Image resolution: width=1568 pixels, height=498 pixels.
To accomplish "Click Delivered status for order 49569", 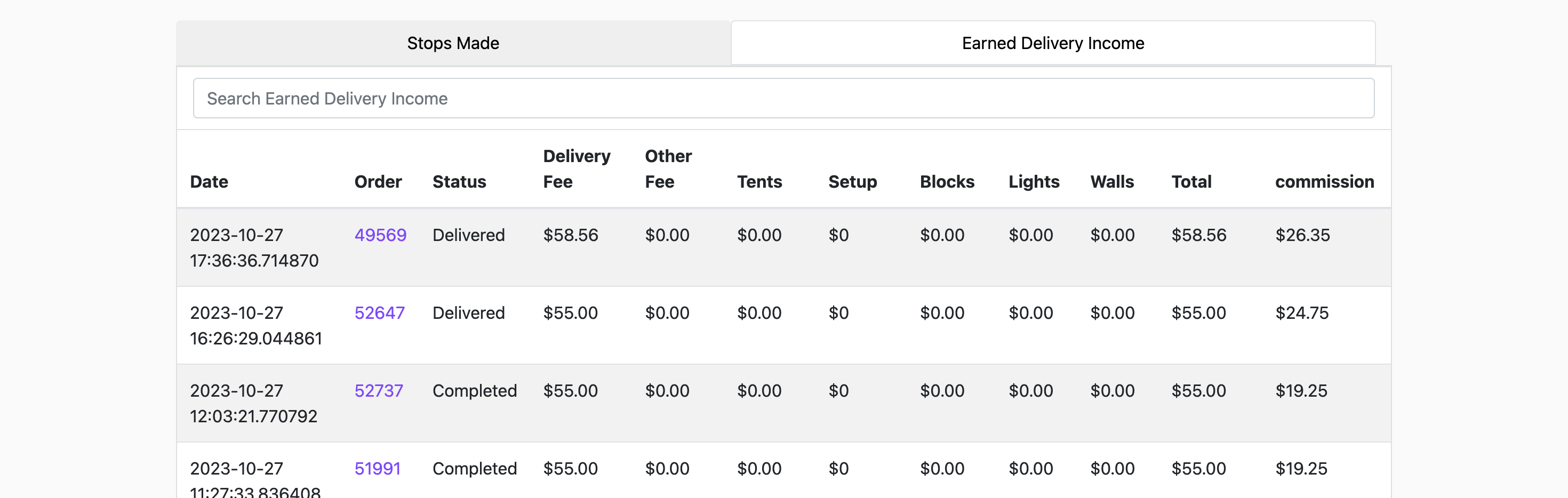I will click(x=468, y=235).
